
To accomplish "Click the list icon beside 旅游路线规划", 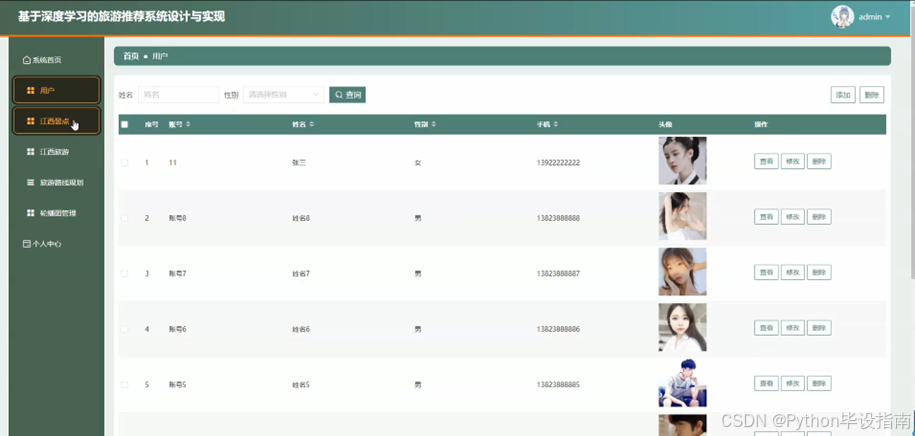I will click(31, 183).
